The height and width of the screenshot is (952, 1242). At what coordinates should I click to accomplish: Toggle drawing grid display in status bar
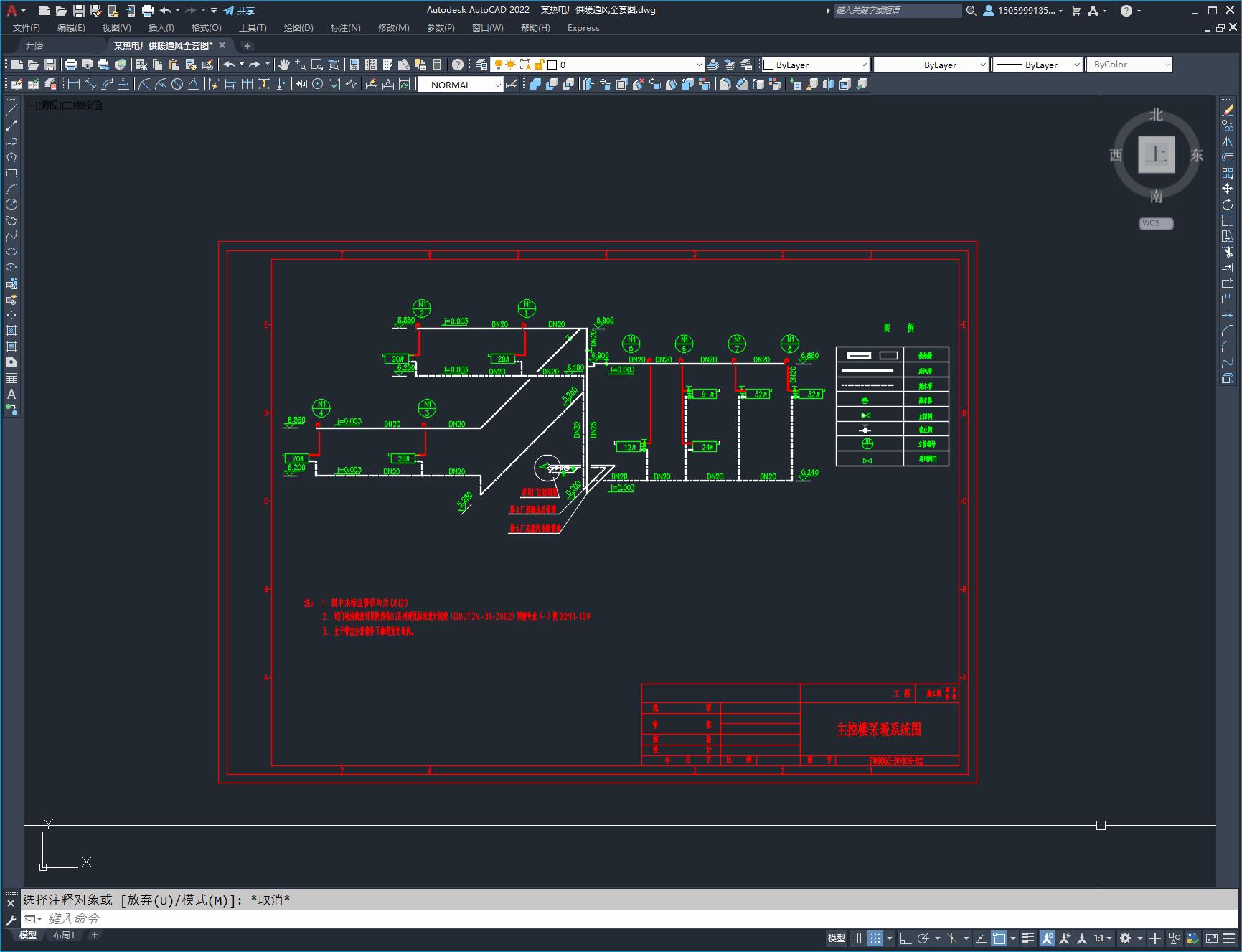tap(857, 938)
